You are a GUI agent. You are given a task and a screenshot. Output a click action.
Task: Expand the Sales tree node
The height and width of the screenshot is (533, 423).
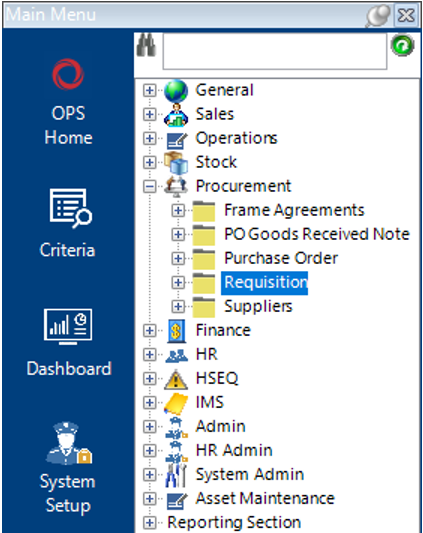(x=149, y=115)
